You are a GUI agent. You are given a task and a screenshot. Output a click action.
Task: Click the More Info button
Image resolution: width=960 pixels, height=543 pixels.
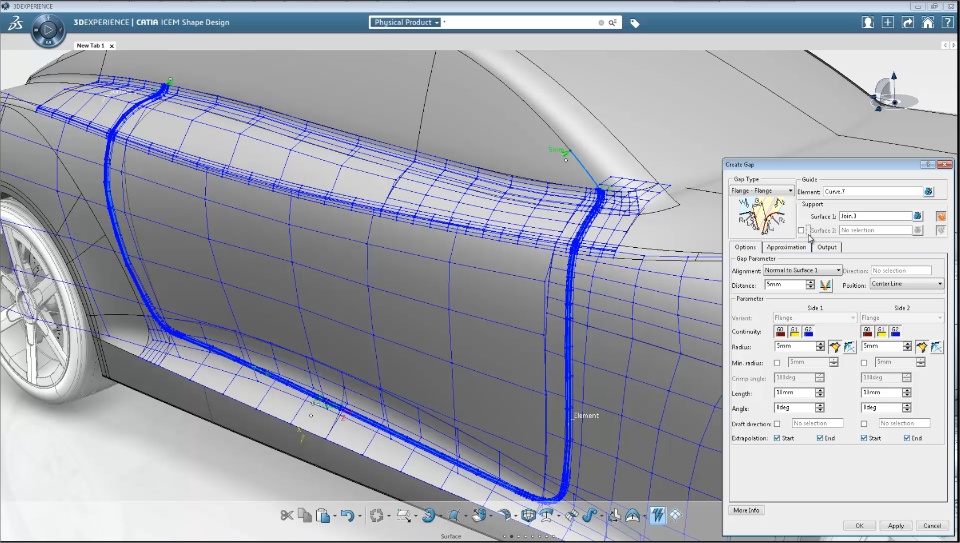coord(747,510)
